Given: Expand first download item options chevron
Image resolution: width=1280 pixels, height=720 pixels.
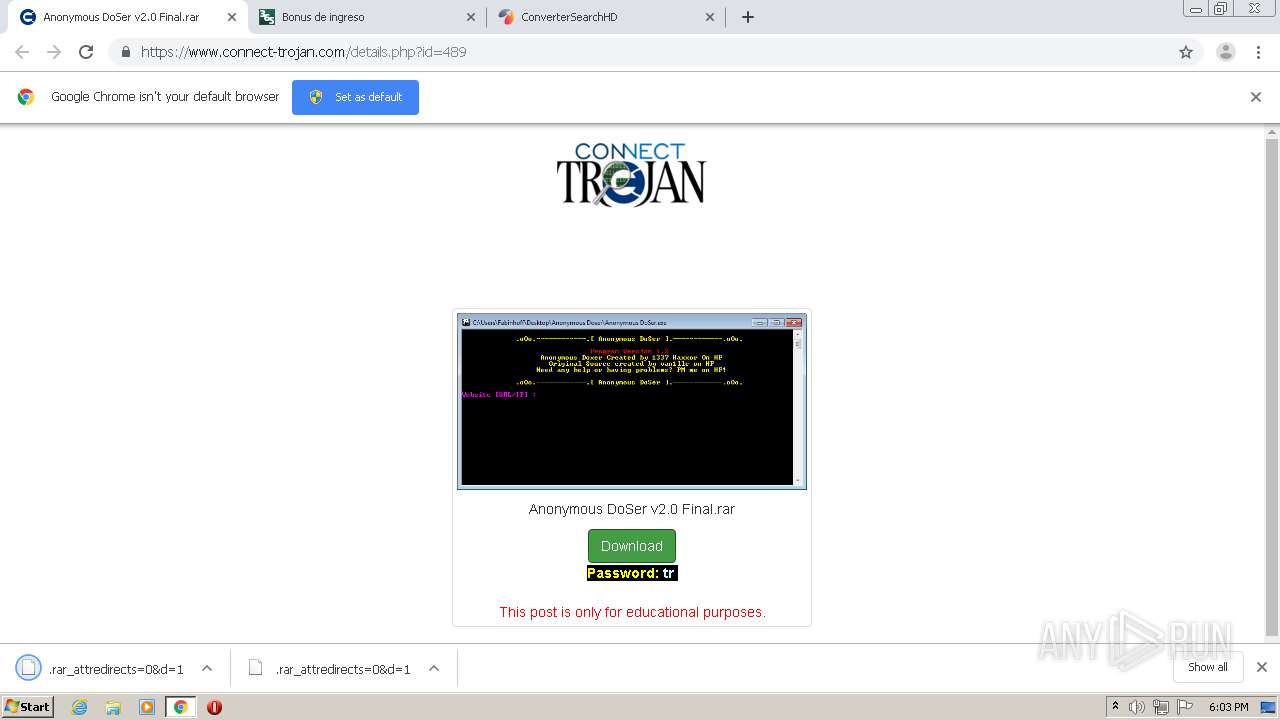Looking at the screenshot, I should click(207, 668).
